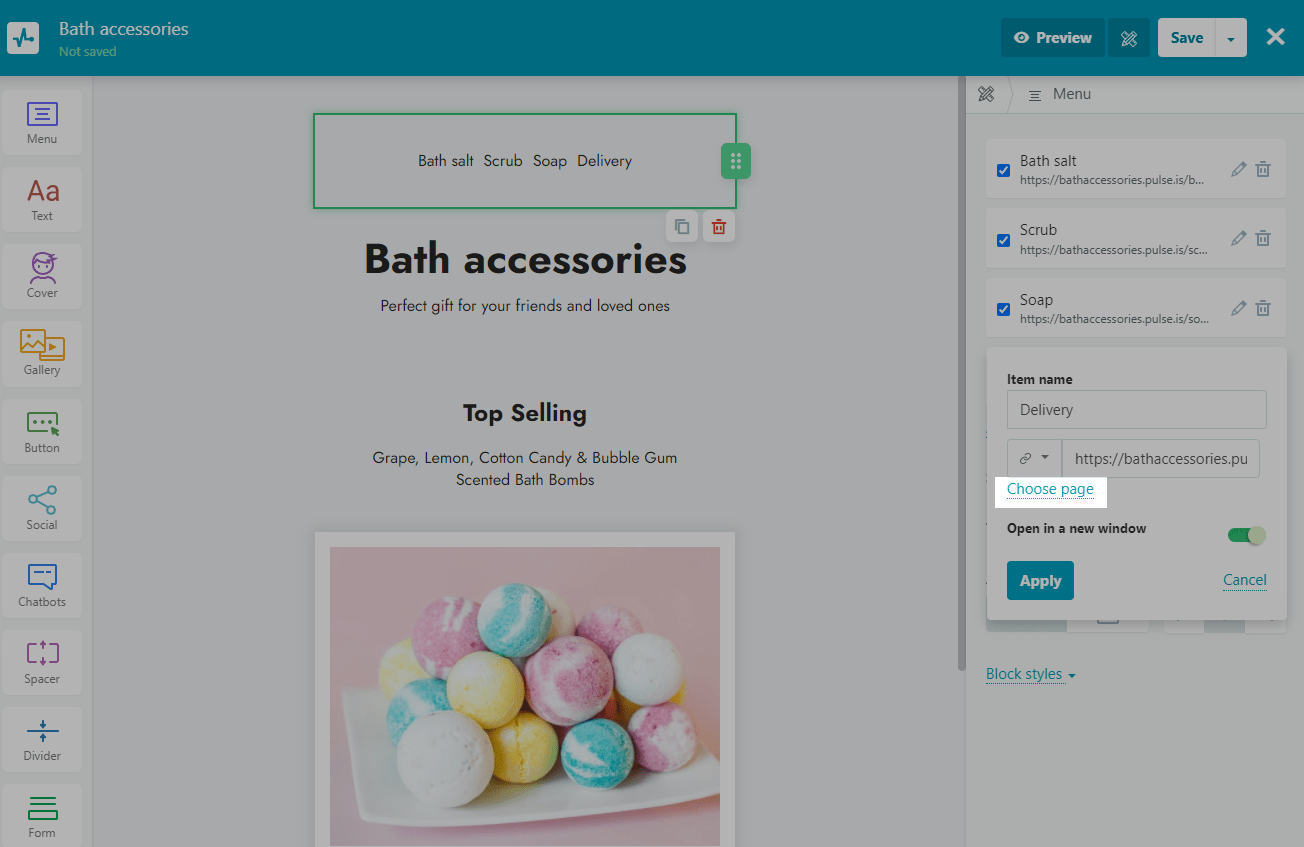Delete the selected menu block with red trash

click(718, 227)
